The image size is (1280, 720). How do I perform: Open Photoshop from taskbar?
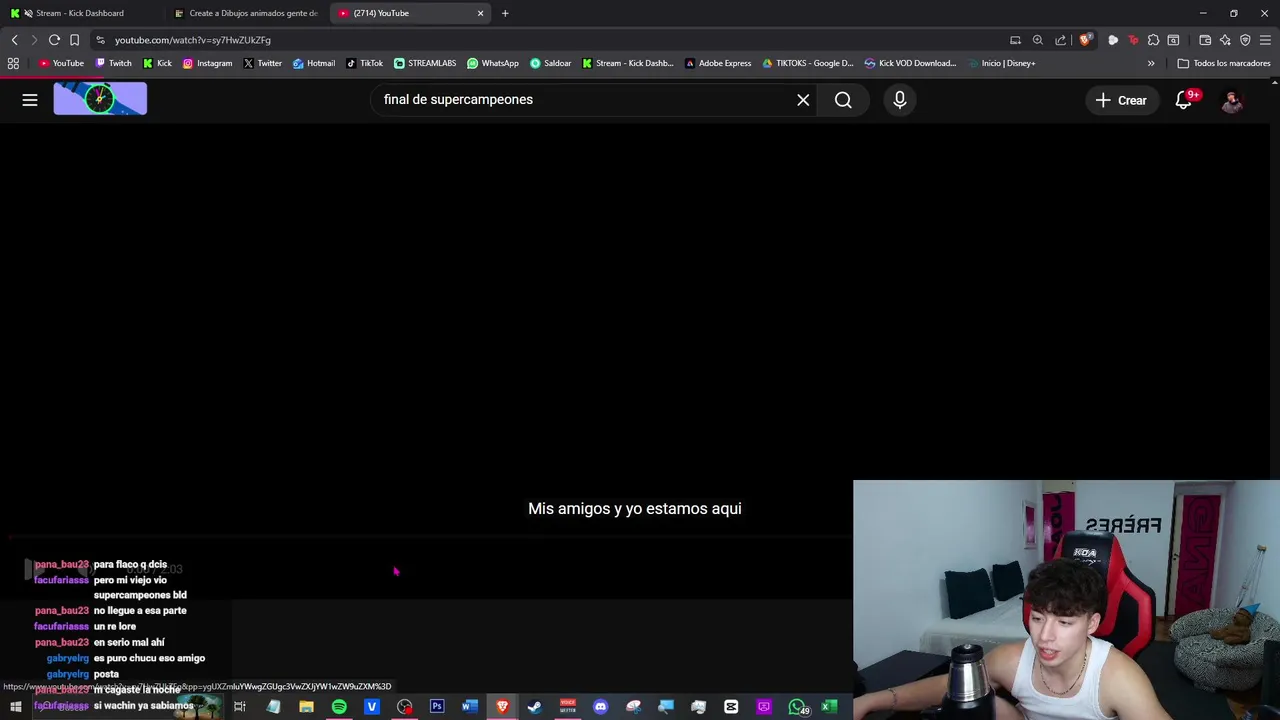point(437,707)
